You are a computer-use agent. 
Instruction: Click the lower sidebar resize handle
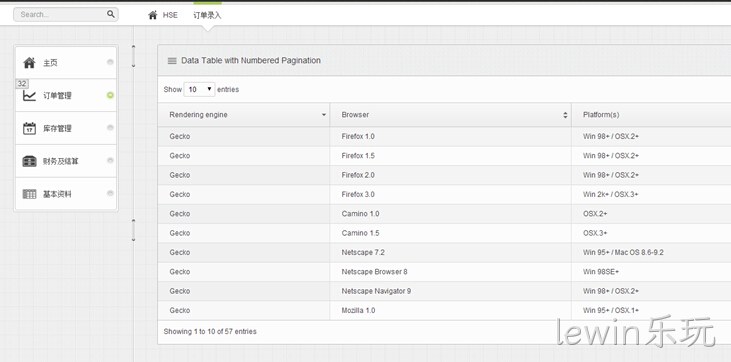tap(133, 230)
